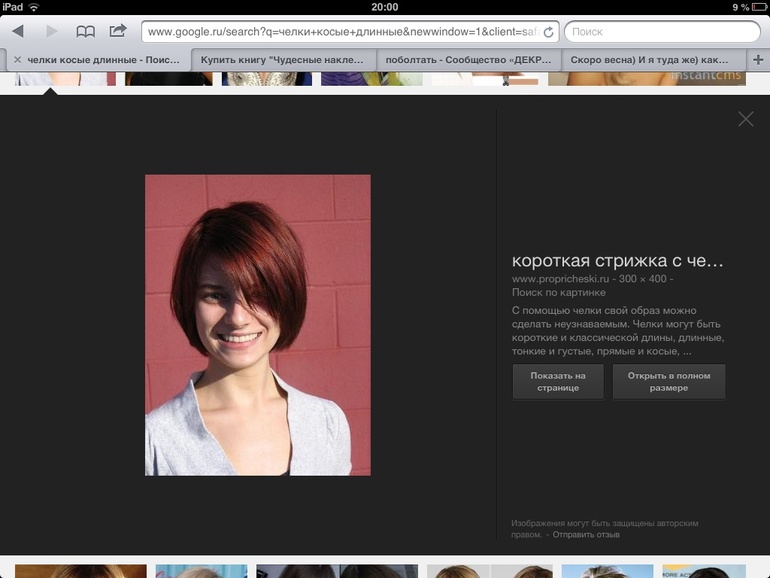
Task: Click "Отправить отзыв" link
Action: point(586,535)
